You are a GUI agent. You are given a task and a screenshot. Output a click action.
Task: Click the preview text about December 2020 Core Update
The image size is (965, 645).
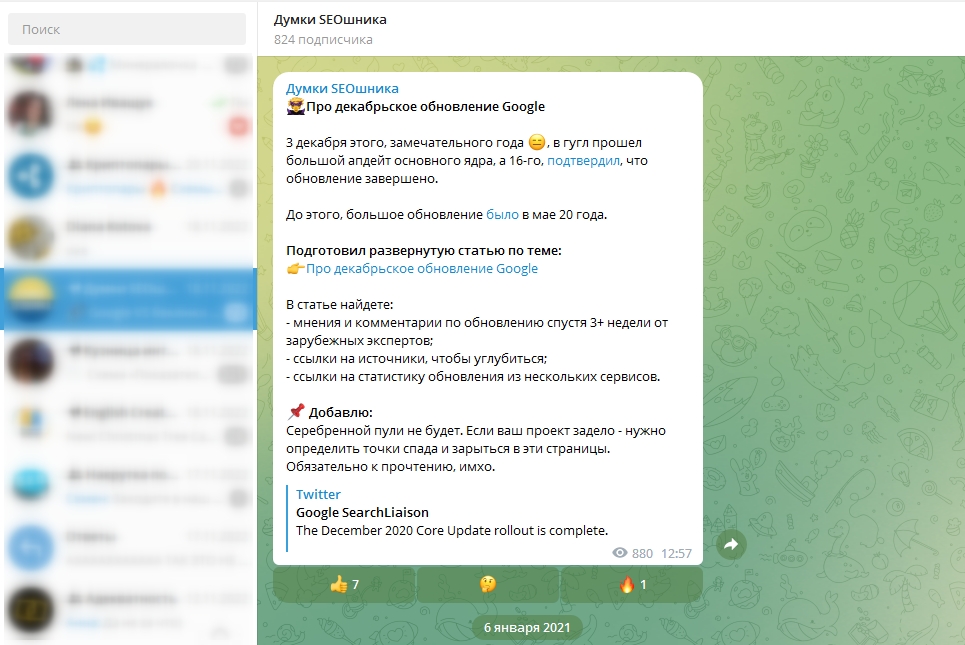tap(452, 531)
